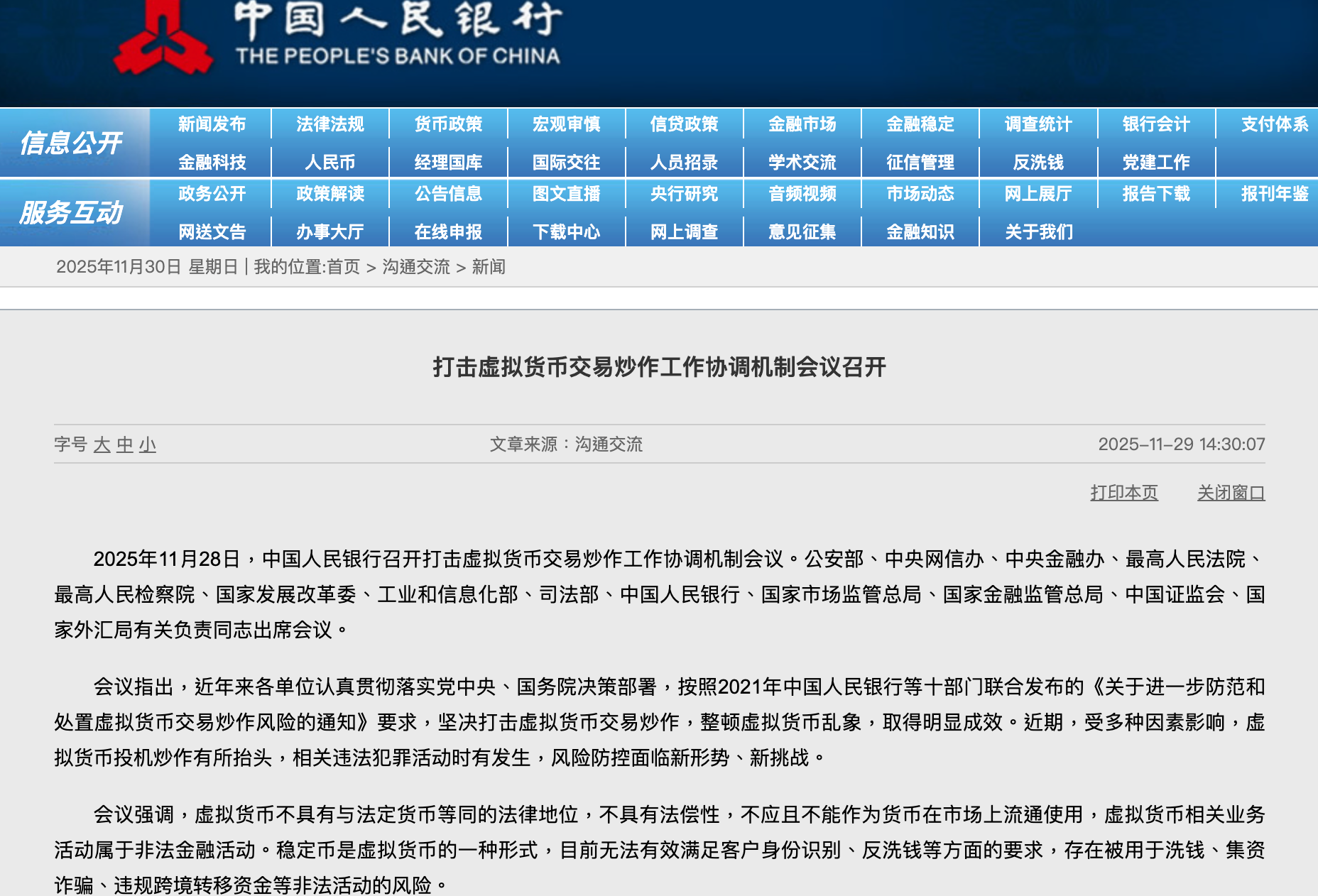Go to 调查统计 page
This screenshot has width=1318, height=896.
click(x=1038, y=124)
